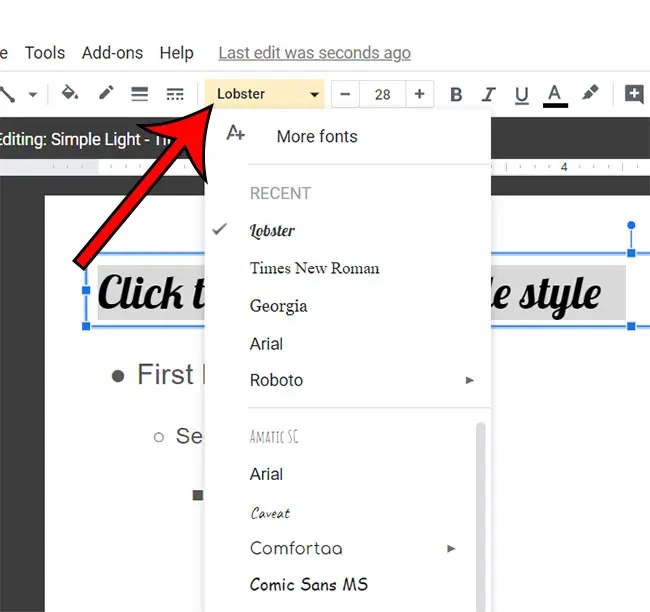Open the Add-ons menu
This screenshot has width=650, height=612.
pos(112,53)
